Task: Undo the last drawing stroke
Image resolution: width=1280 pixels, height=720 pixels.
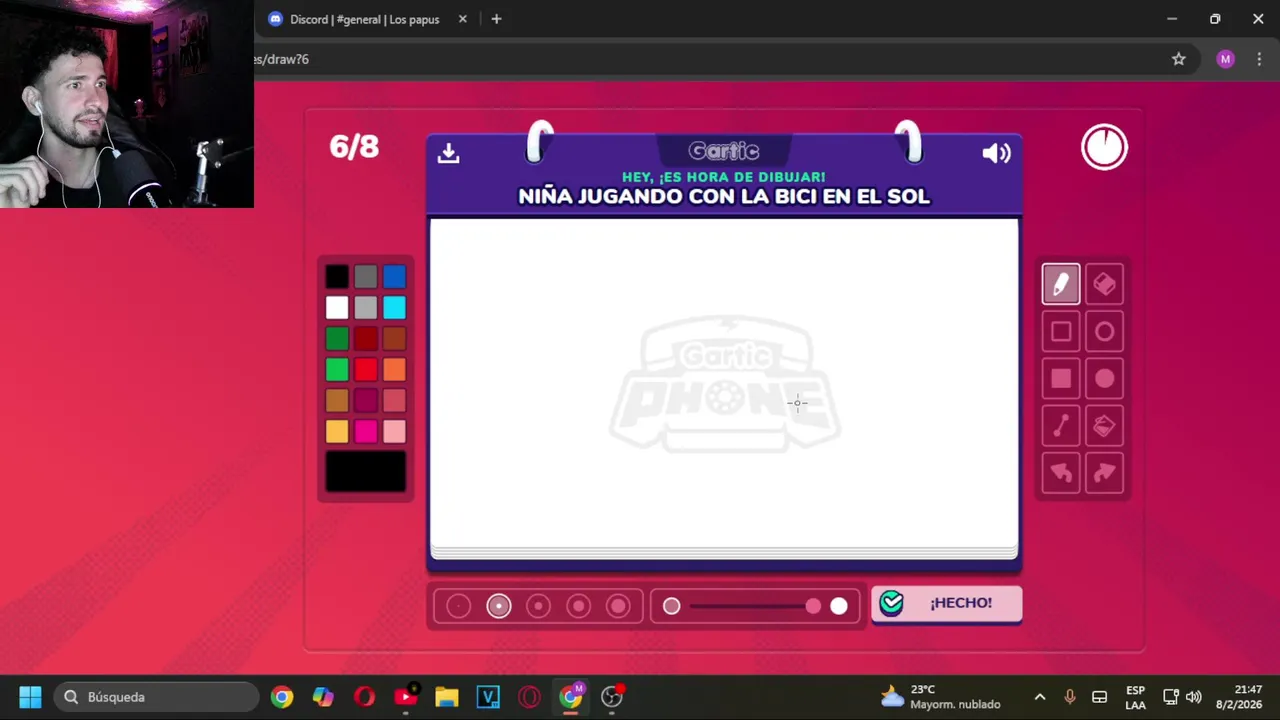Action: point(1061,473)
